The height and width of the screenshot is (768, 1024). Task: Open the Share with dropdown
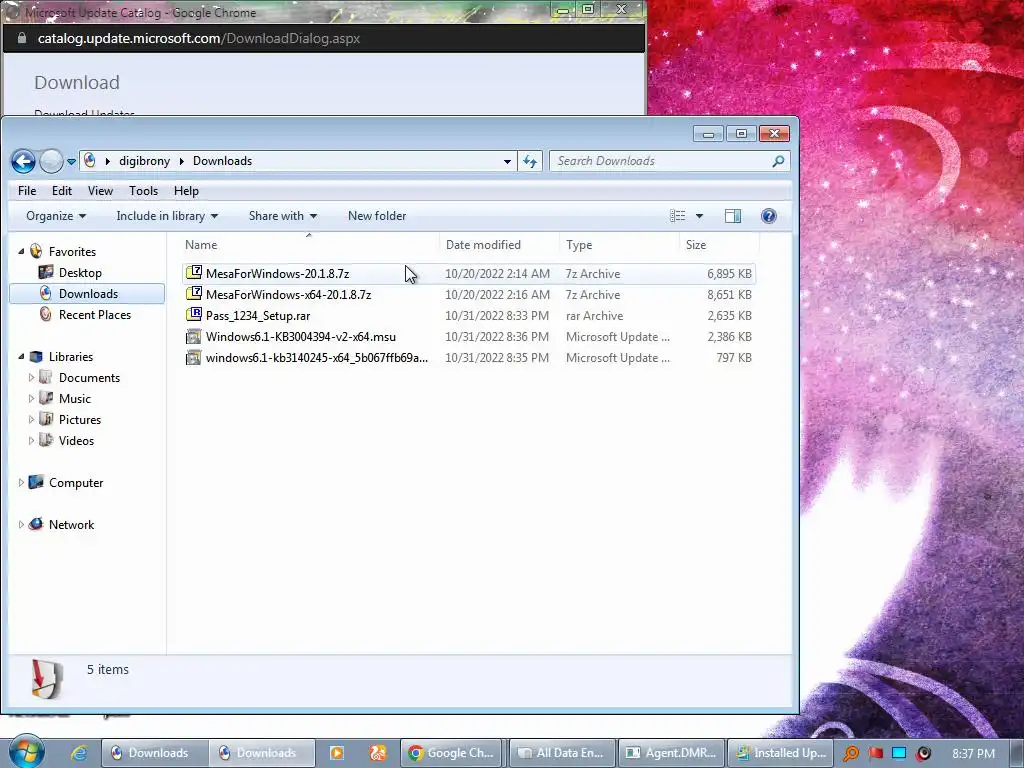(283, 216)
